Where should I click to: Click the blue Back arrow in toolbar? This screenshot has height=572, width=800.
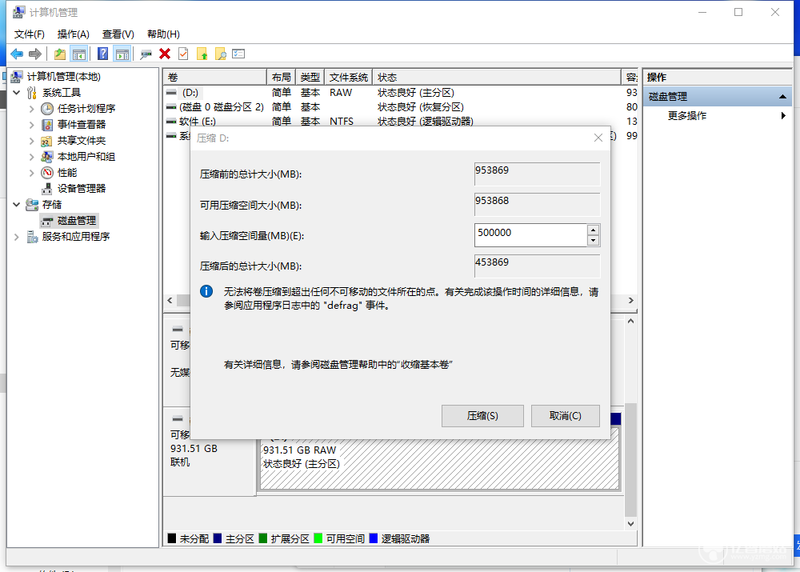coord(17,54)
